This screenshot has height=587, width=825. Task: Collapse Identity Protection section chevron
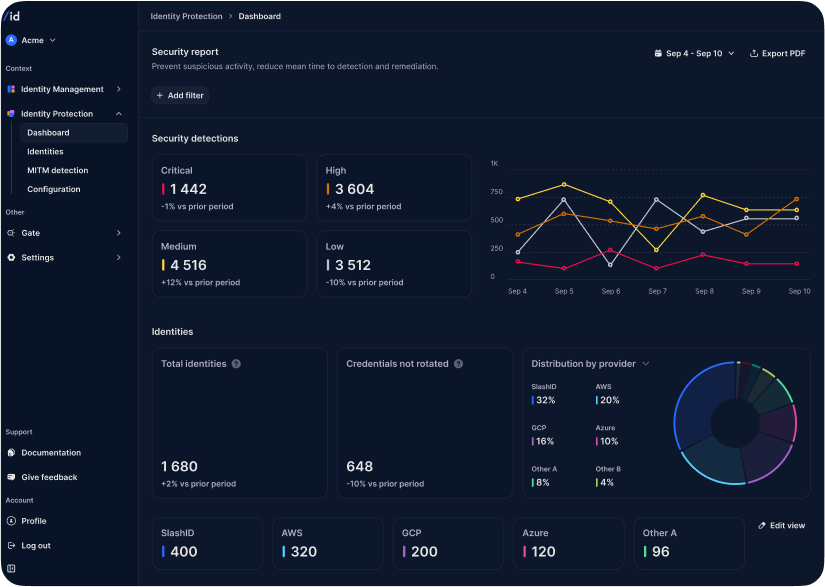pos(118,114)
